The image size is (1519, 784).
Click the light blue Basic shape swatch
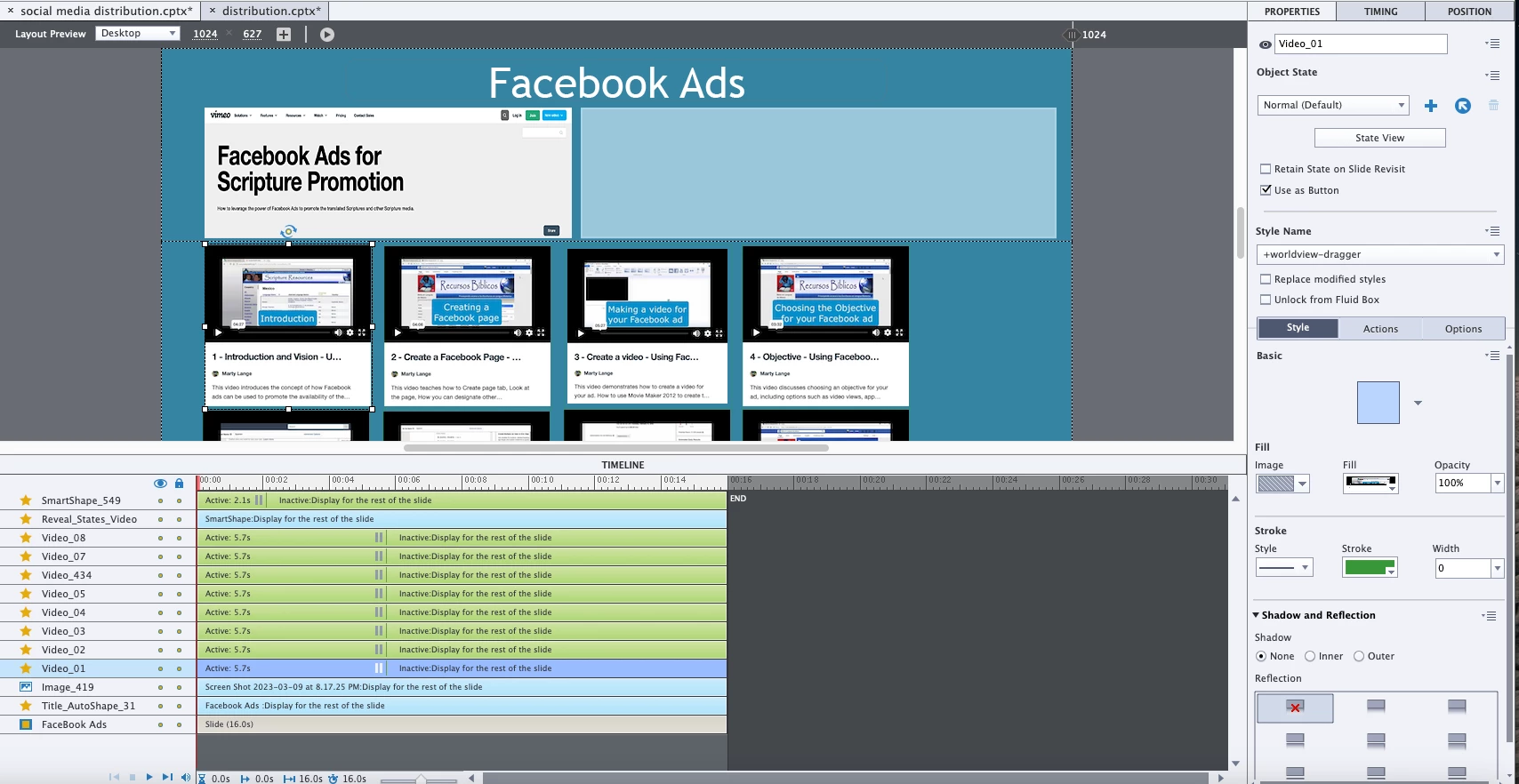(1378, 403)
